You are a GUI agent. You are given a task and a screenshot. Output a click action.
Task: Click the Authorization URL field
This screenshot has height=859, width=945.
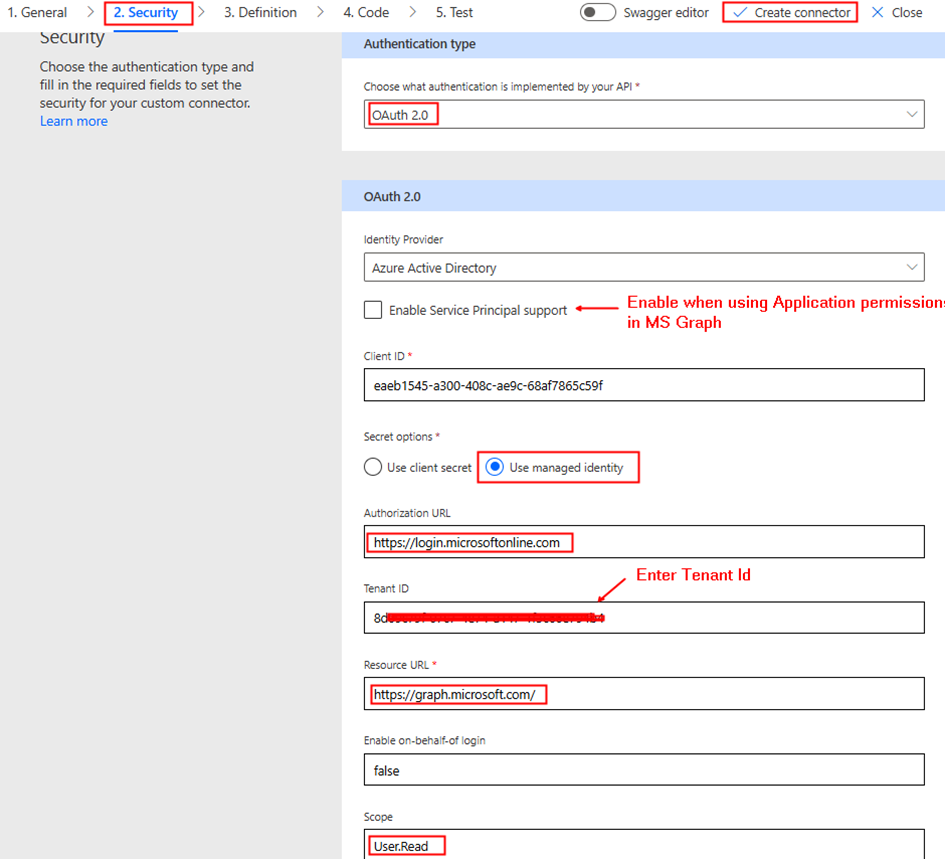click(644, 541)
